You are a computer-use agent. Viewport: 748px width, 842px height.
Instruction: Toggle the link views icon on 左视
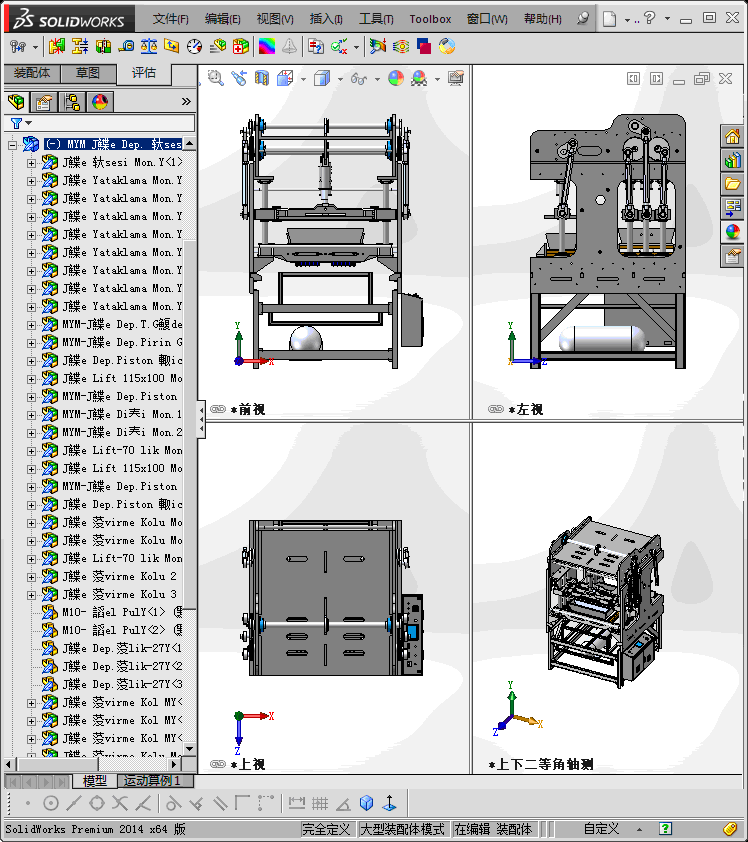(x=496, y=409)
